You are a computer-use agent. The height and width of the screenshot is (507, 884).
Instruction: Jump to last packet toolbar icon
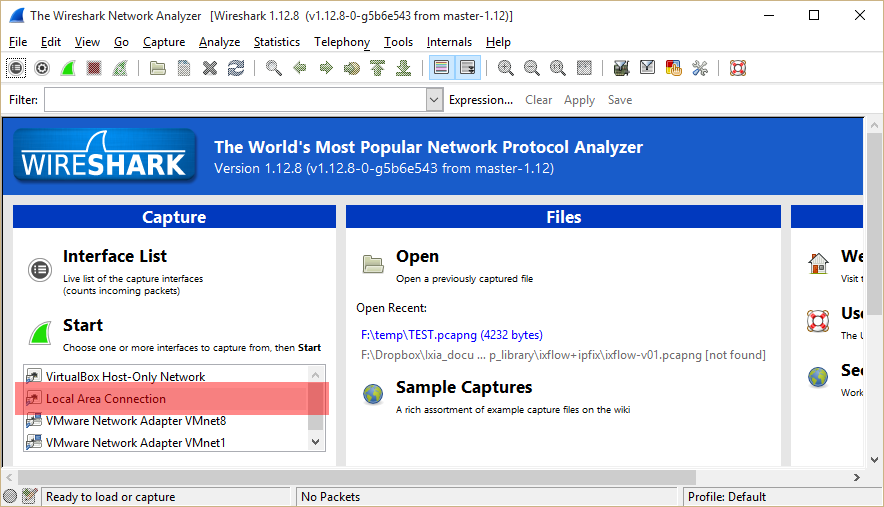point(404,68)
